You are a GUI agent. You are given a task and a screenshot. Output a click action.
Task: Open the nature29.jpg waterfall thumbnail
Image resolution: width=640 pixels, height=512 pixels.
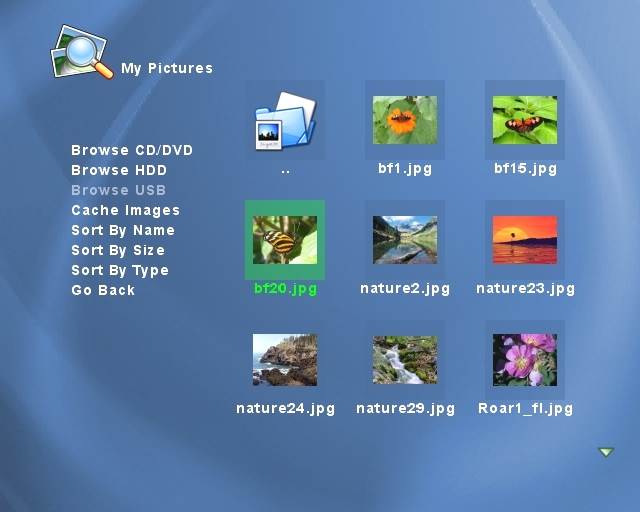[405, 360]
